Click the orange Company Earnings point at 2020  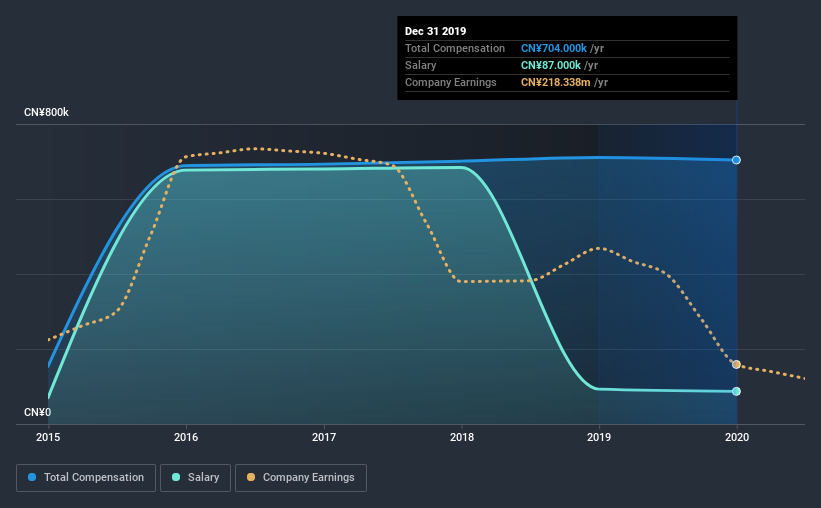tap(736, 365)
